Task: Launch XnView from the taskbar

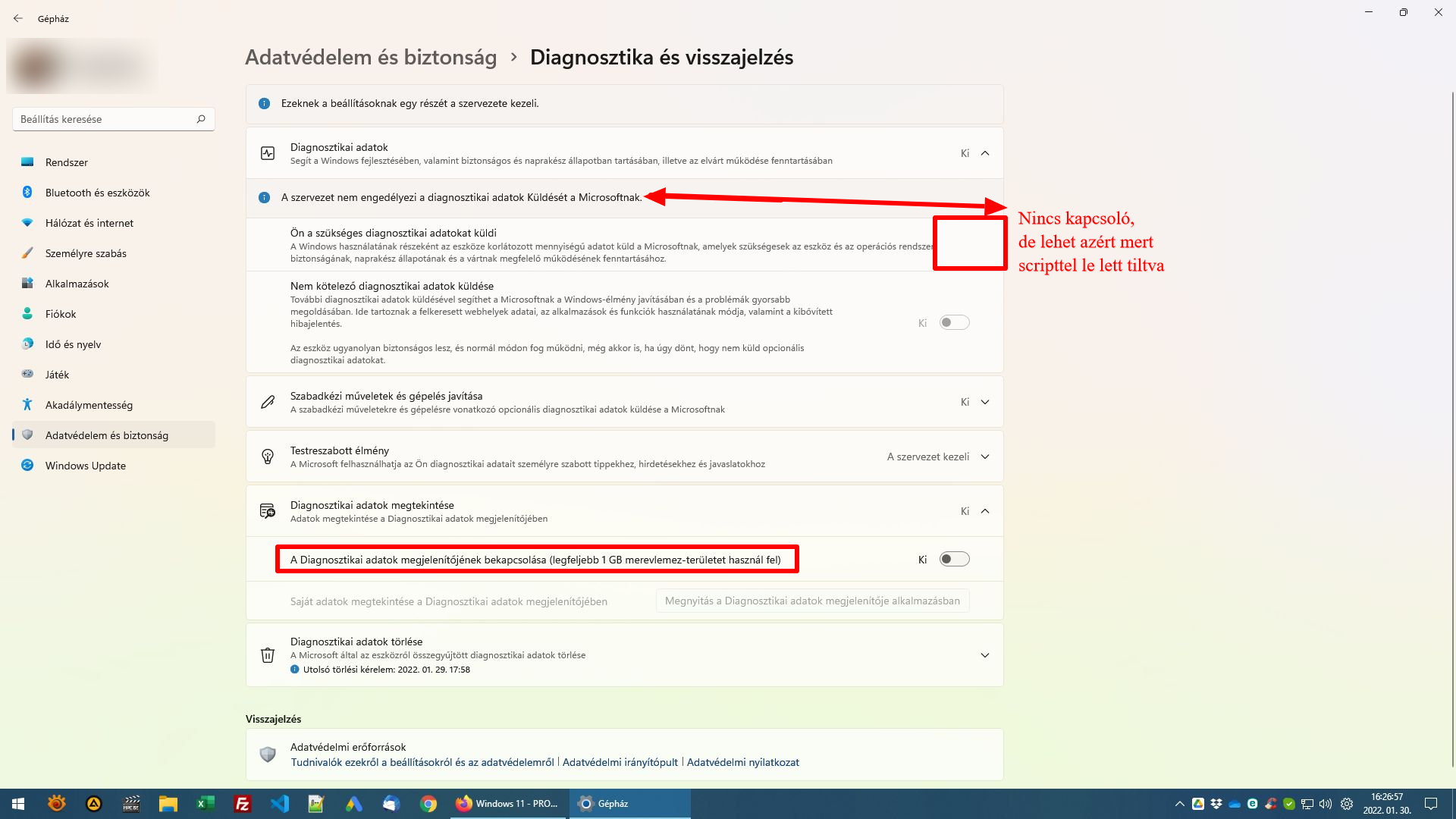Action: click(57, 804)
